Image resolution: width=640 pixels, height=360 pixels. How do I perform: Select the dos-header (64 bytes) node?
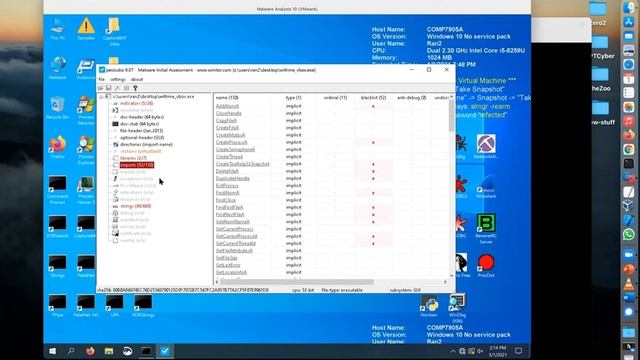(x=142, y=117)
